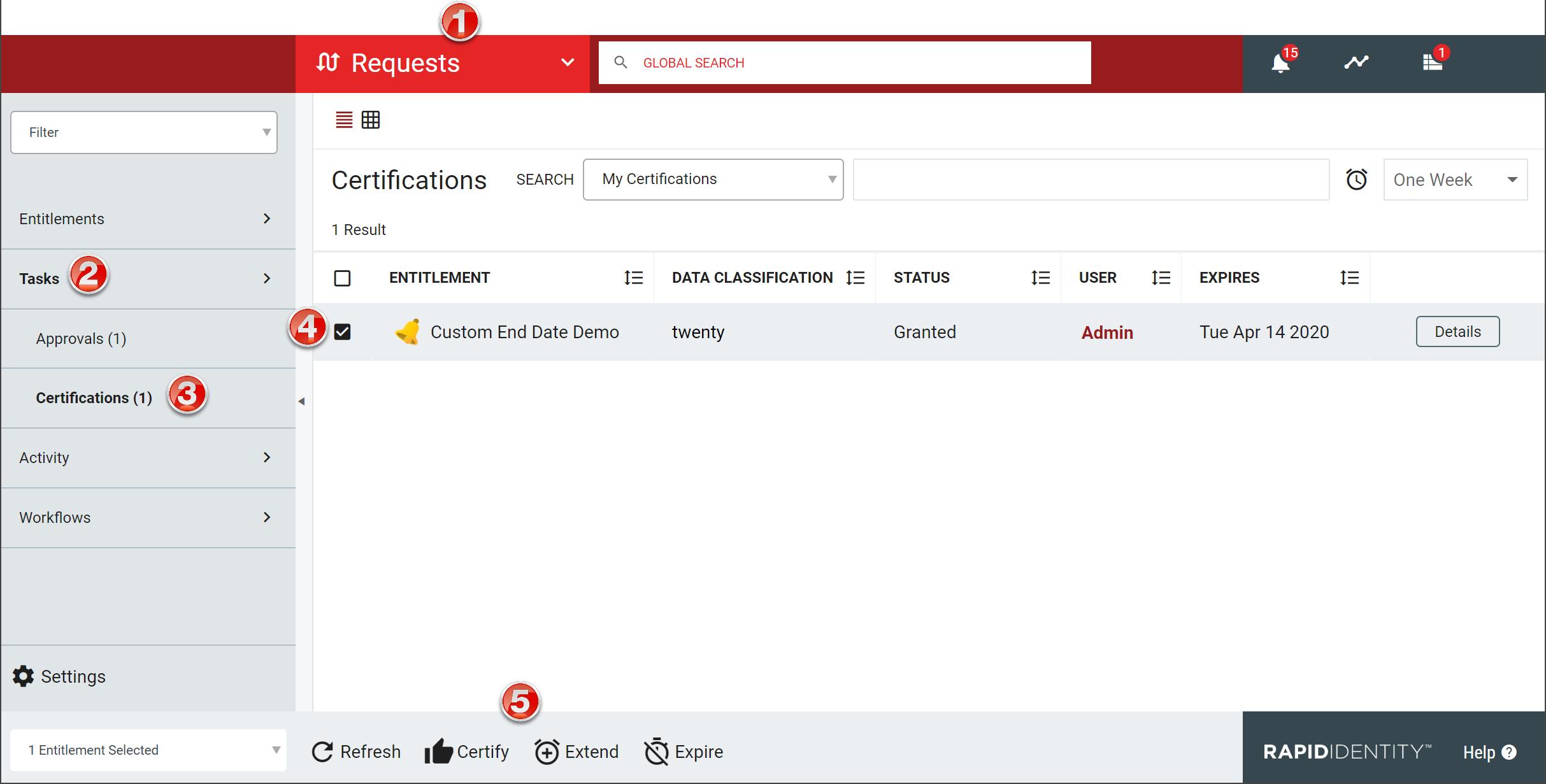Click the alarm clock time range icon

1356,180
